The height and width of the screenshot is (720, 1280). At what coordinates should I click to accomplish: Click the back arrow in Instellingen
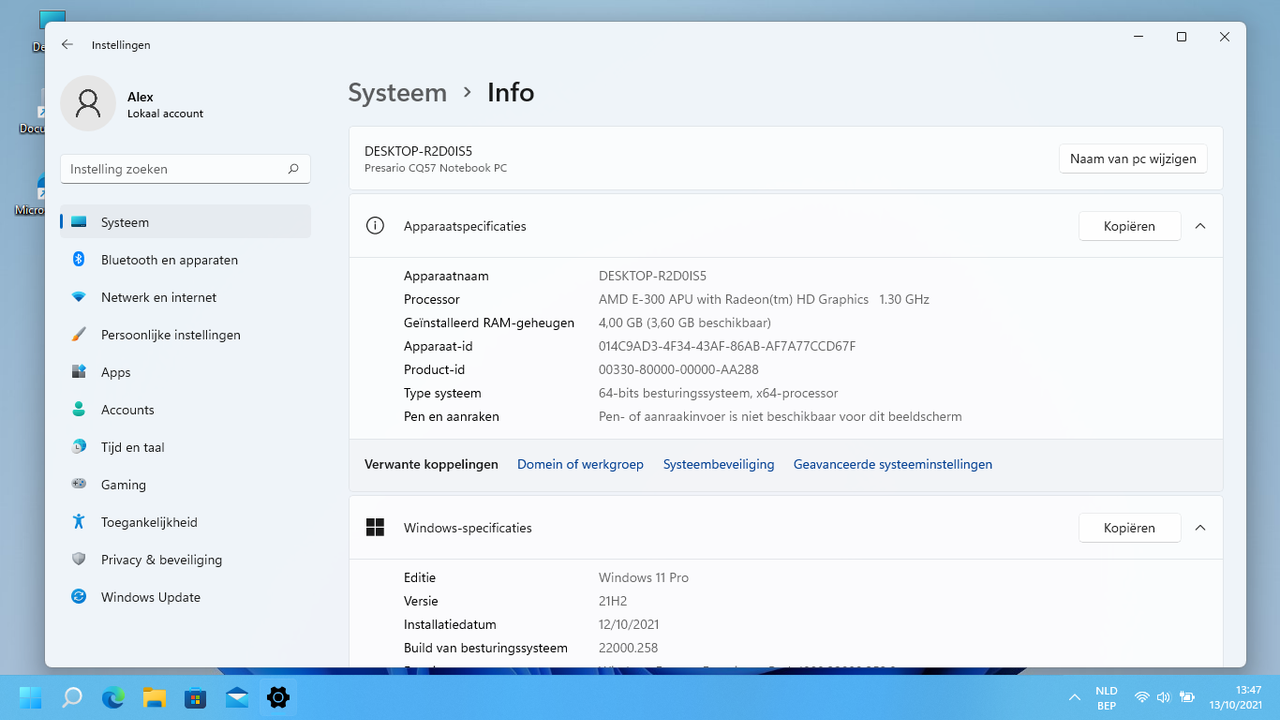pyautogui.click(x=67, y=45)
